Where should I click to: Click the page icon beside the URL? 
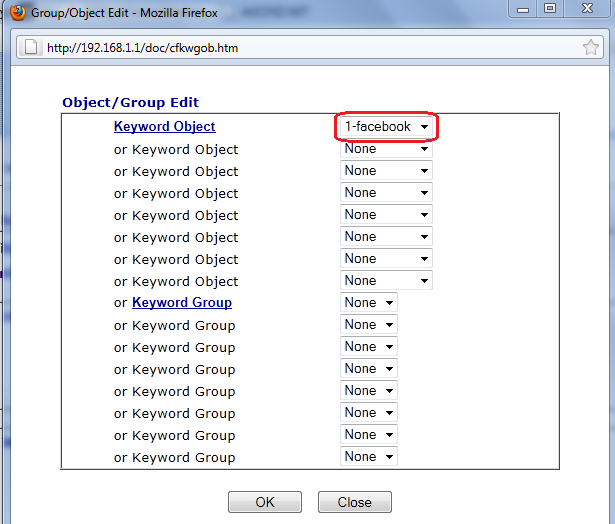31,47
